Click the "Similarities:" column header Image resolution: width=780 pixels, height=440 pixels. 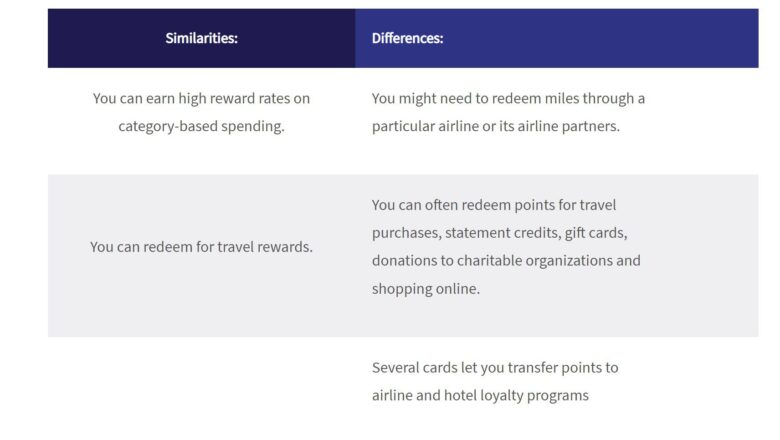coord(201,39)
